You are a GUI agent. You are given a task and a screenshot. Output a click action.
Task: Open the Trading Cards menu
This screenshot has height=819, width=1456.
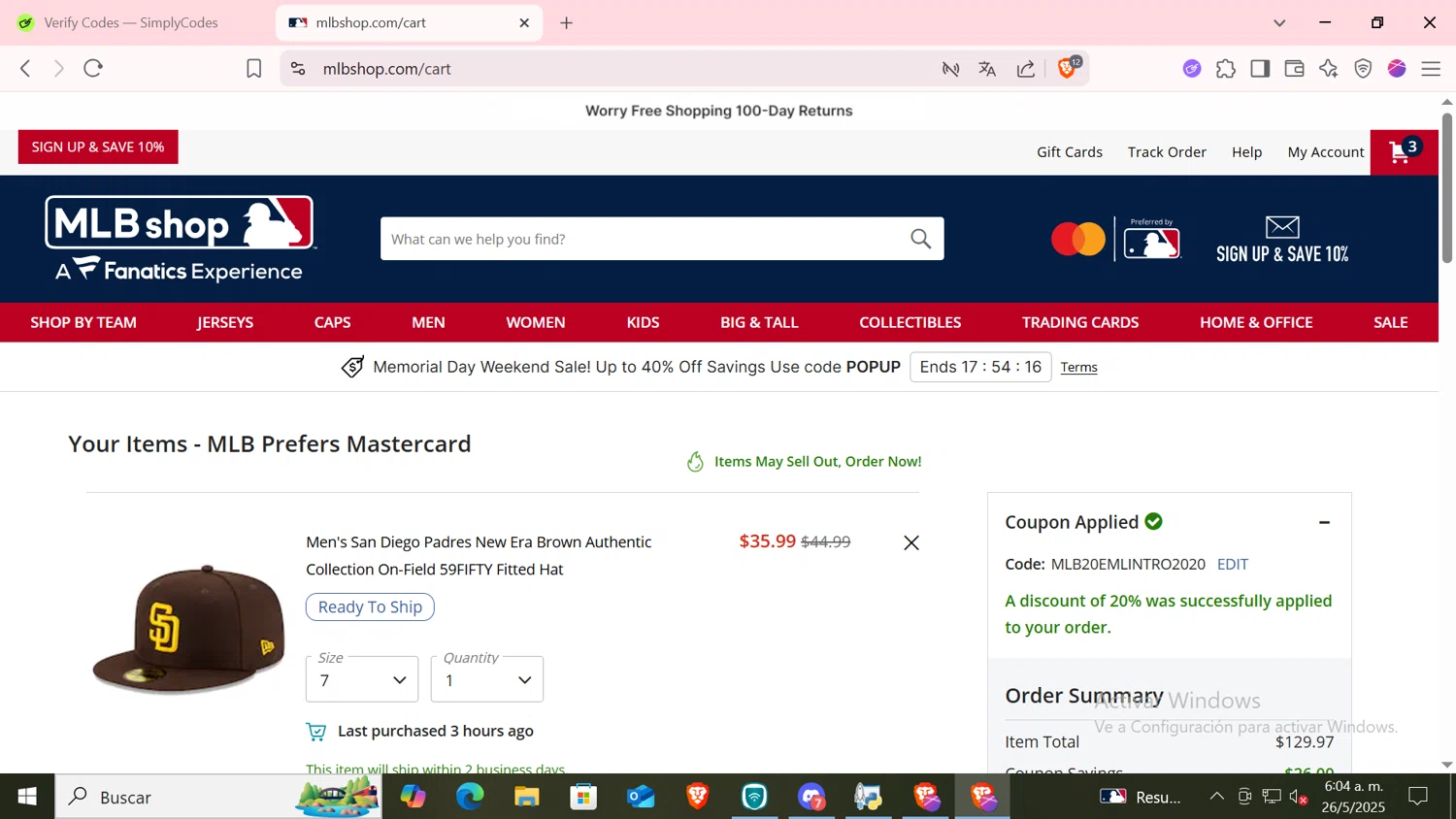pos(1080,322)
